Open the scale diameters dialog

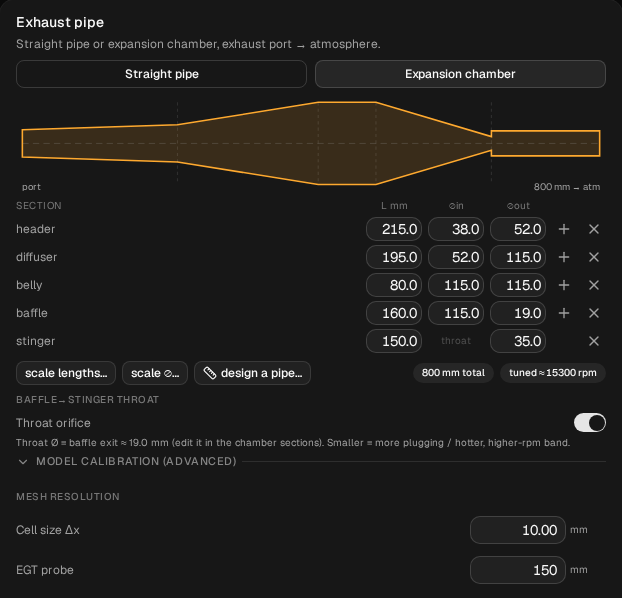tap(155, 373)
